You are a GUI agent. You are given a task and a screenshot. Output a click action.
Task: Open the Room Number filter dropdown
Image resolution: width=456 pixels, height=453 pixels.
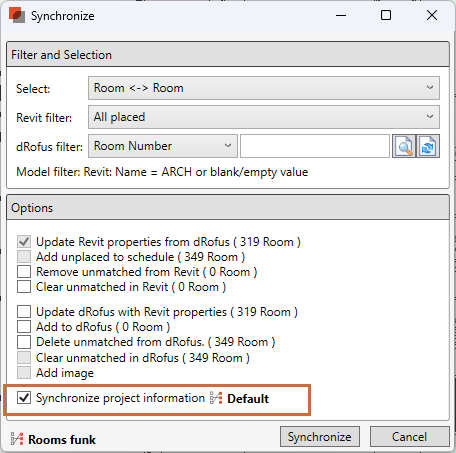[163, 146]
